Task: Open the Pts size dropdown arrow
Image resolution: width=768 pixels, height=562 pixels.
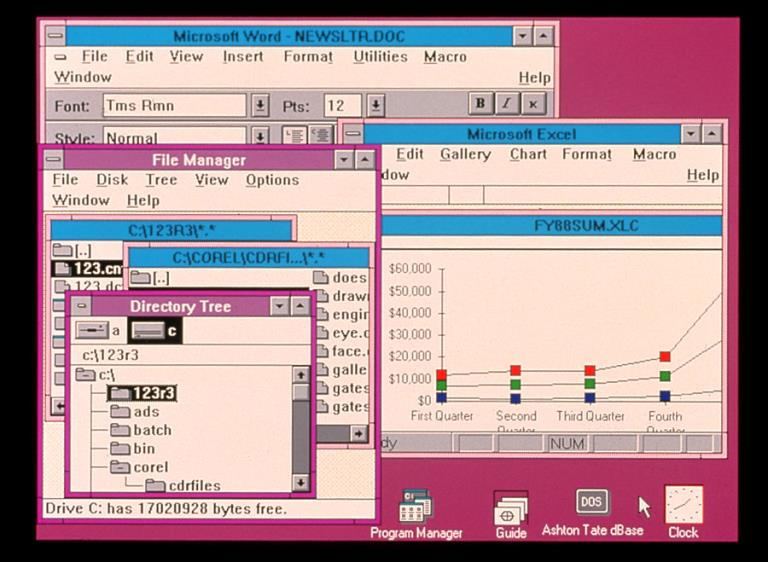Action: click(x=376, y=105)
